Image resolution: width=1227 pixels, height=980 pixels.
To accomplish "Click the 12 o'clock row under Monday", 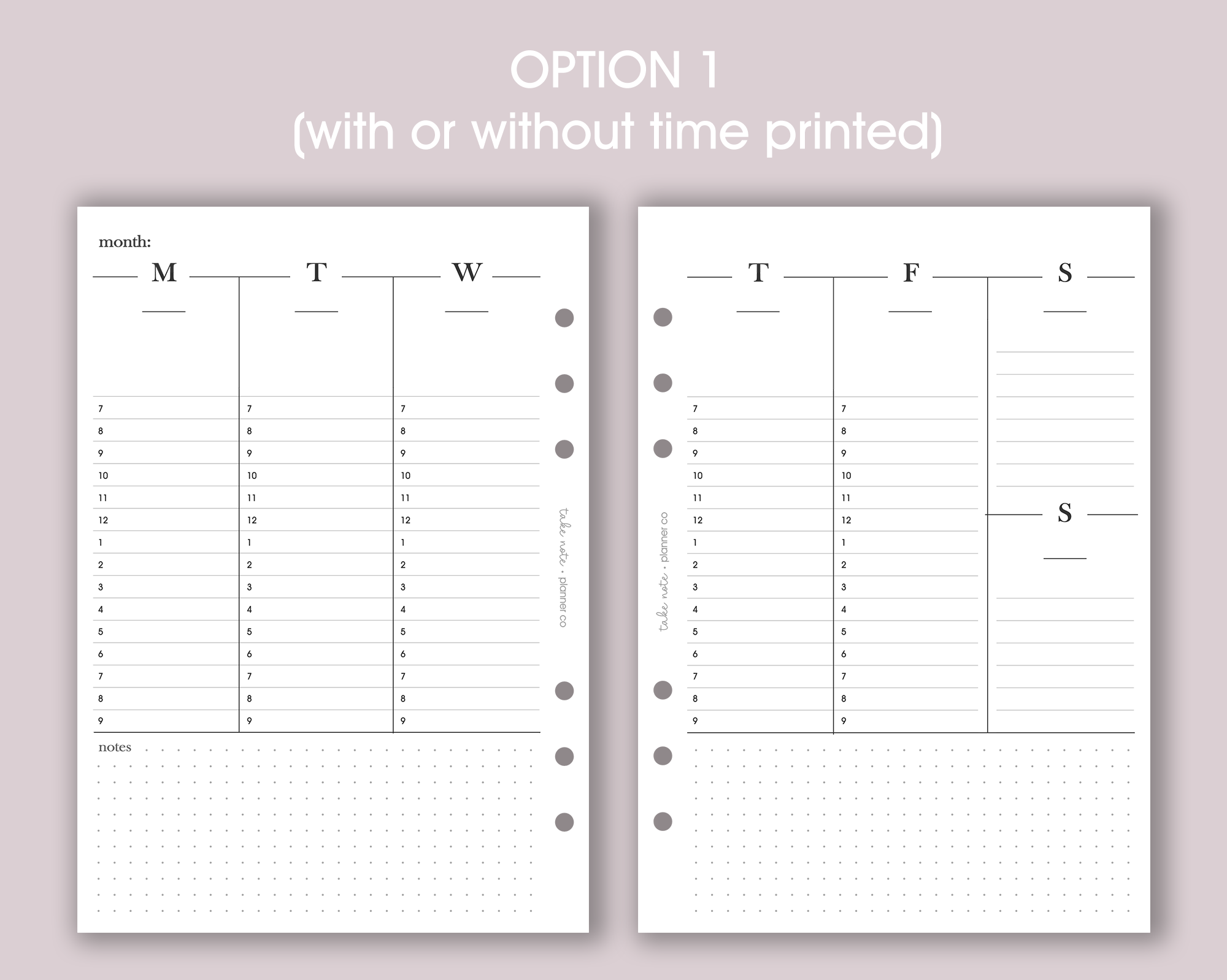I will pyautogui.click(x=166, y=520).
